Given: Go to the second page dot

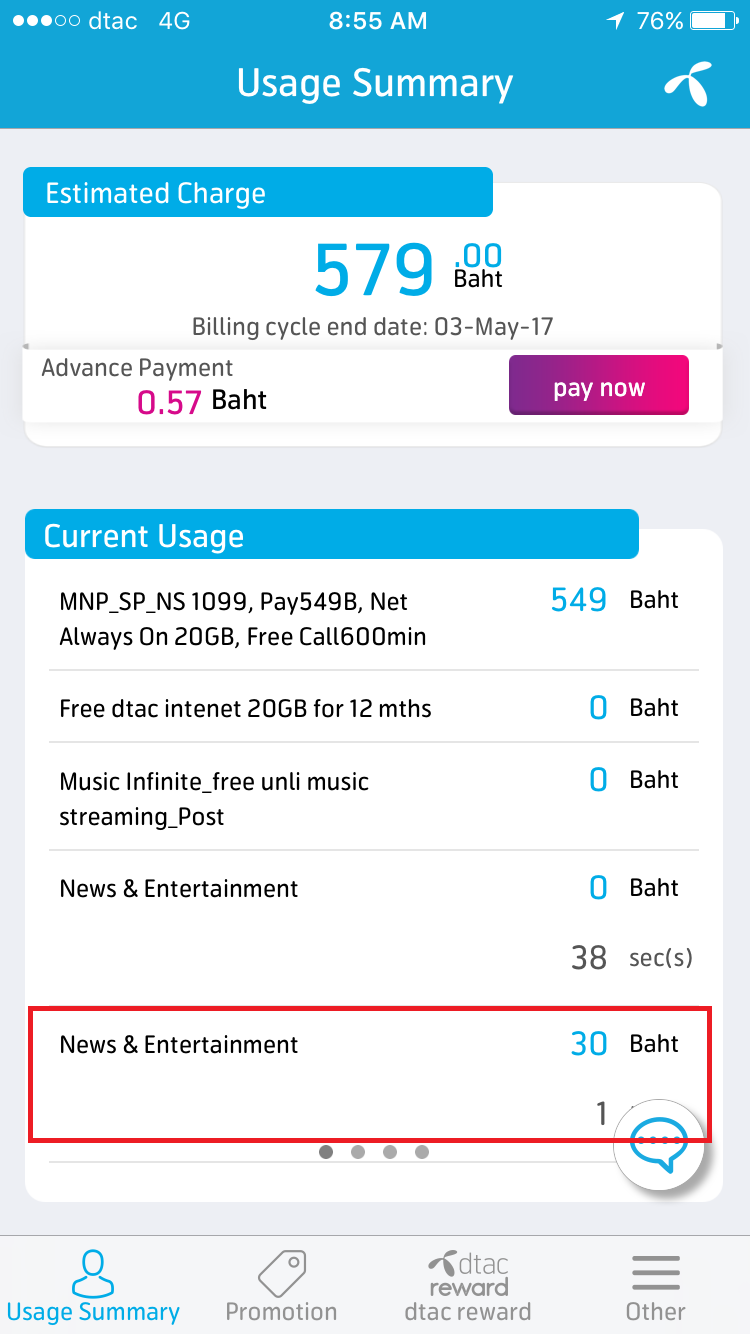Looking at the screenshot, I should click(358, 1152).
